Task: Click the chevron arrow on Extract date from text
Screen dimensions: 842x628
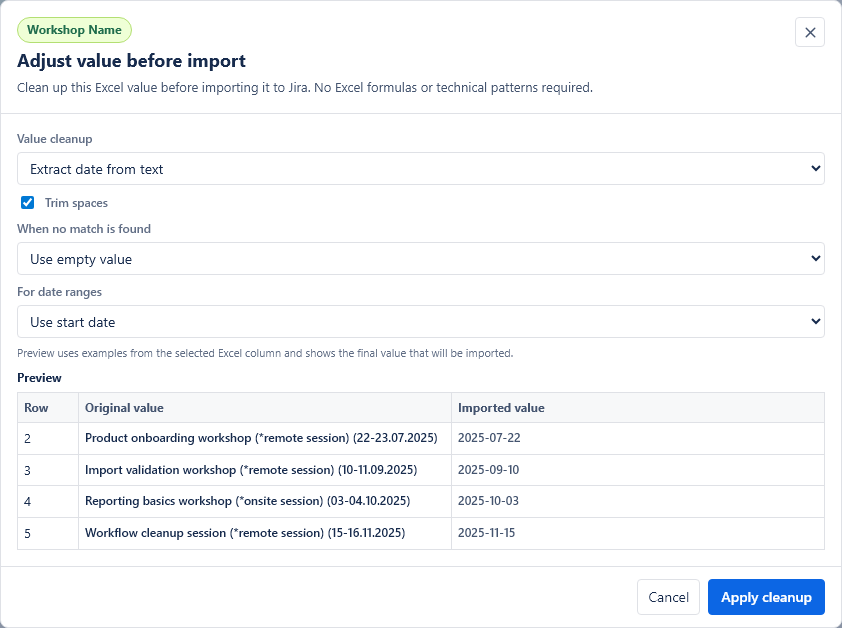Action: 815,169
